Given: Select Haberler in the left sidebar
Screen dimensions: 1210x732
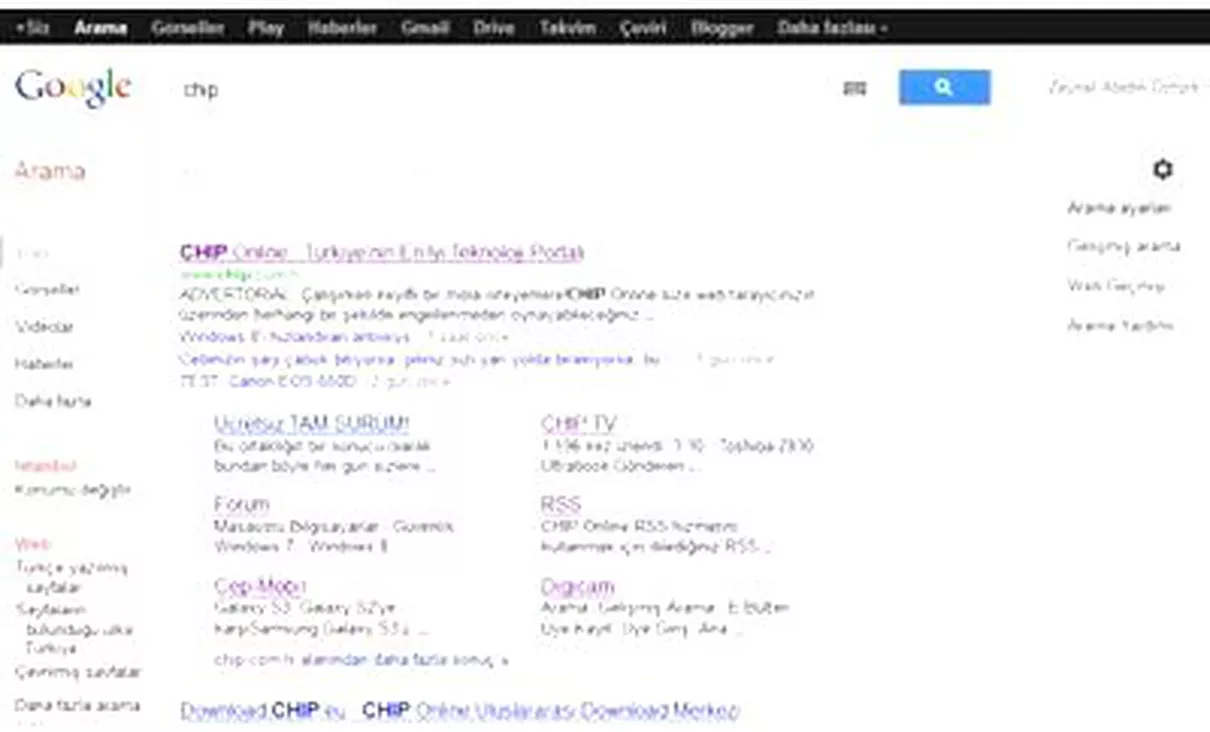Looking at the screenshot, I should [x=44, y=364].
